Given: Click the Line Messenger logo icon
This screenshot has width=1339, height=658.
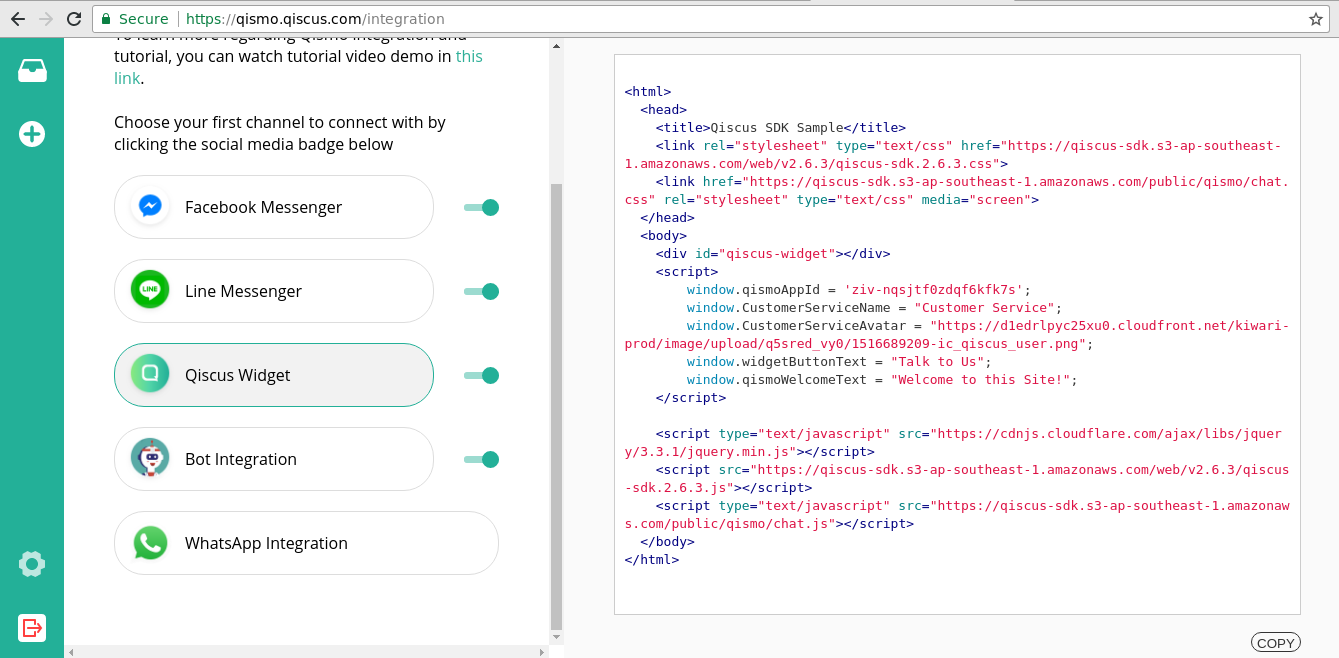Looking at the screenshot, I should 150,291.
